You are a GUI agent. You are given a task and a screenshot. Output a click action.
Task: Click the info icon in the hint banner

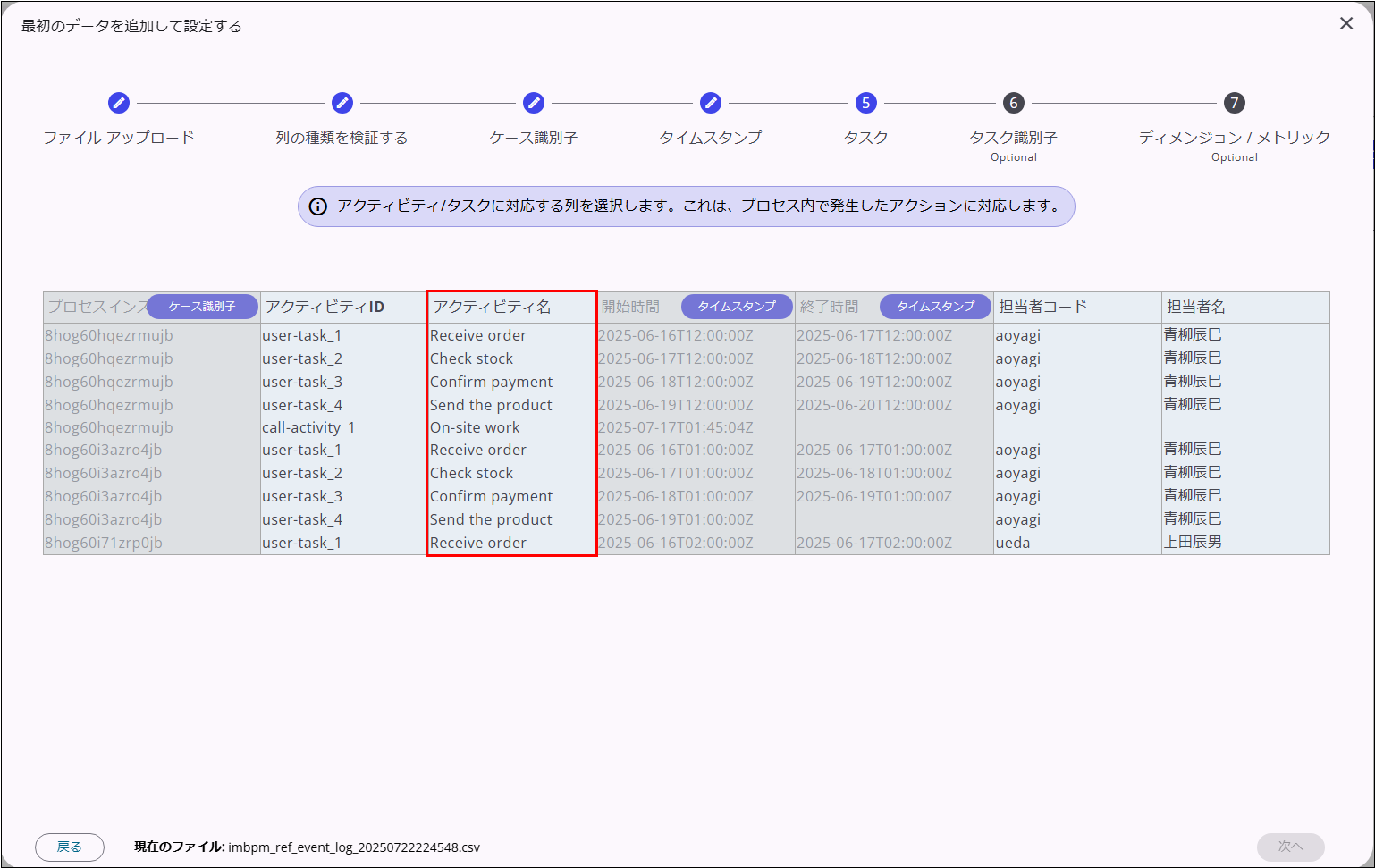(317, 206)
